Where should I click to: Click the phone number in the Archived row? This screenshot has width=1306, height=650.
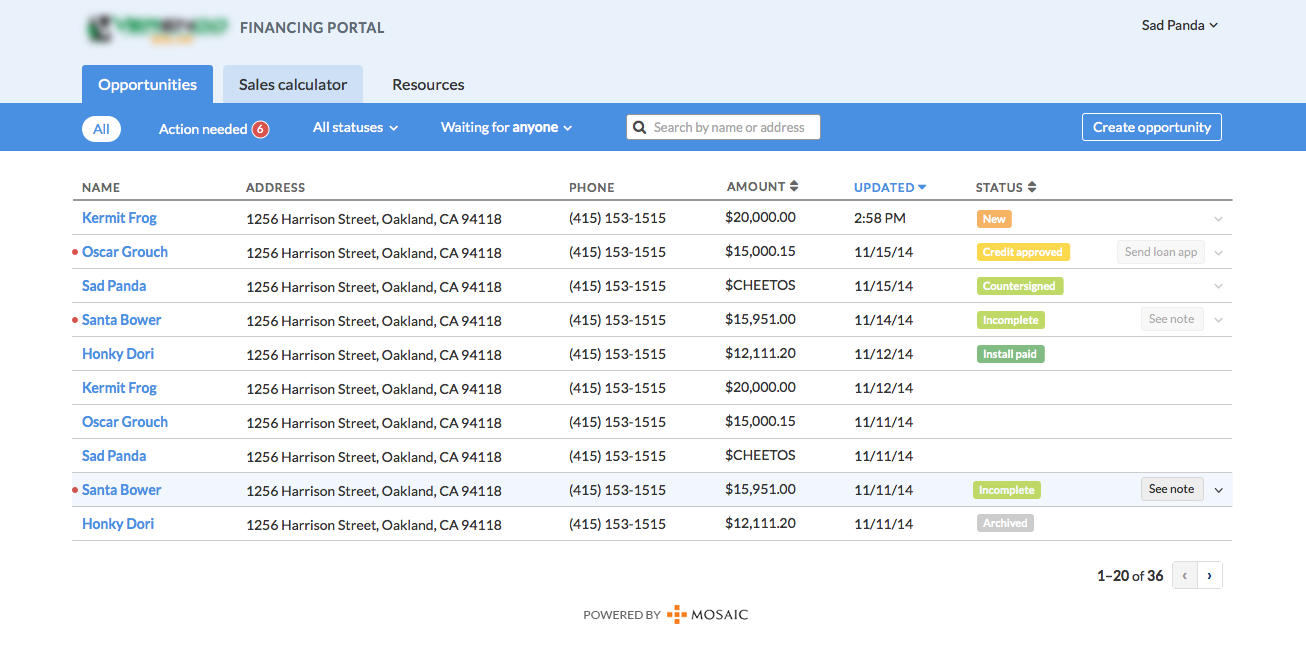coord(617,524)
